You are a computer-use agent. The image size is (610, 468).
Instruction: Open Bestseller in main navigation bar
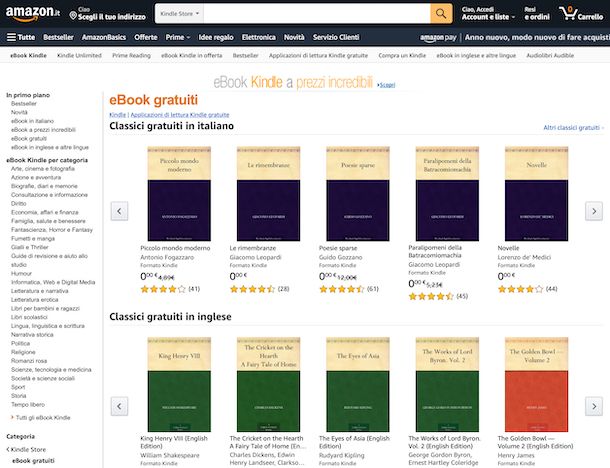click(x=58, y=37)
